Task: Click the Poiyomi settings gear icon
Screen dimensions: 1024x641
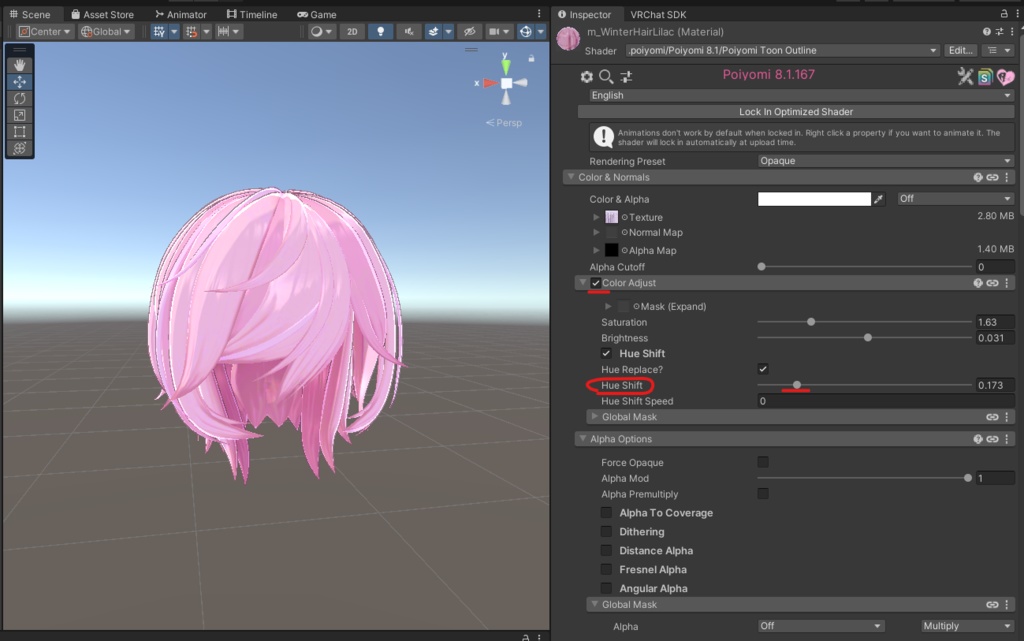Action: click(586, 76)
